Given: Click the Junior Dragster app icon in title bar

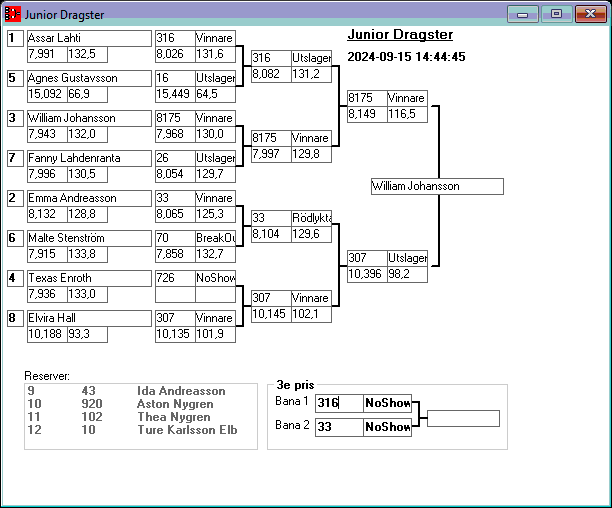Looking at the screenshot, I should 12,14.
